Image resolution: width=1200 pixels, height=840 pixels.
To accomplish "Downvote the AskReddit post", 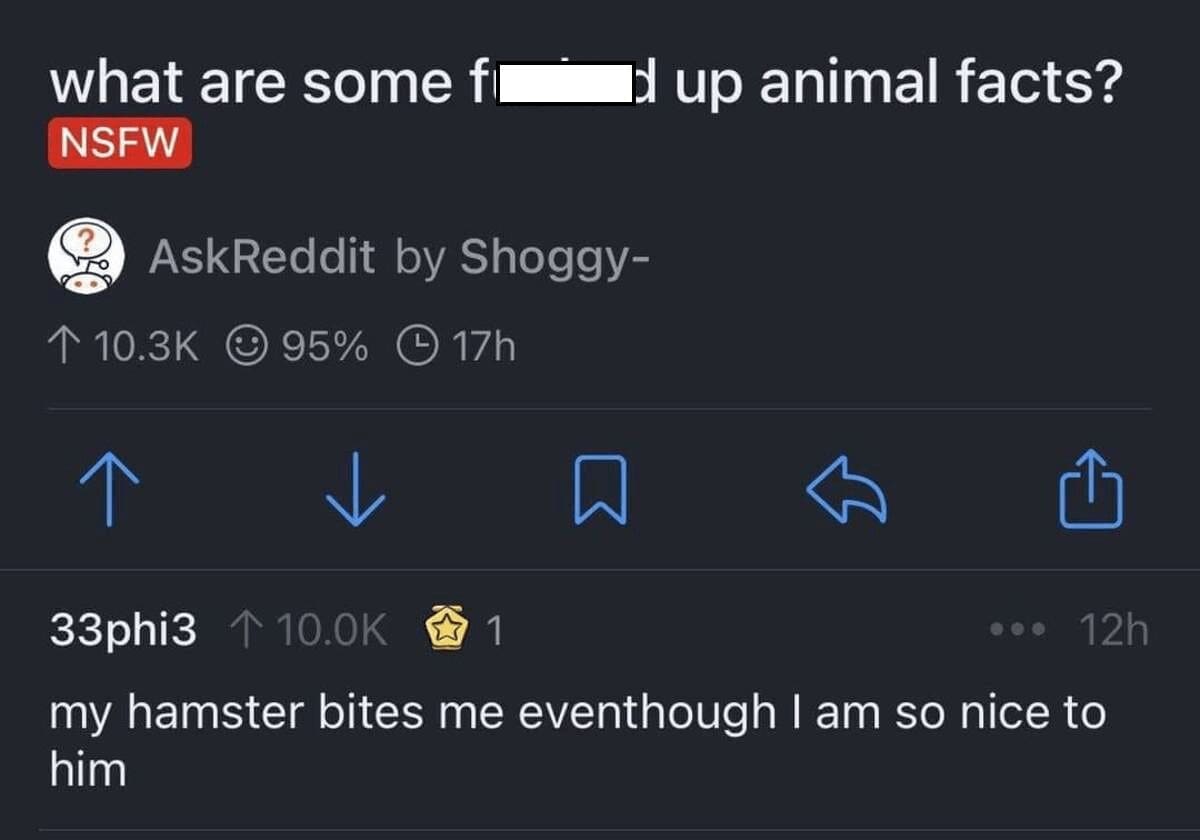I will (x=355, y=491).
